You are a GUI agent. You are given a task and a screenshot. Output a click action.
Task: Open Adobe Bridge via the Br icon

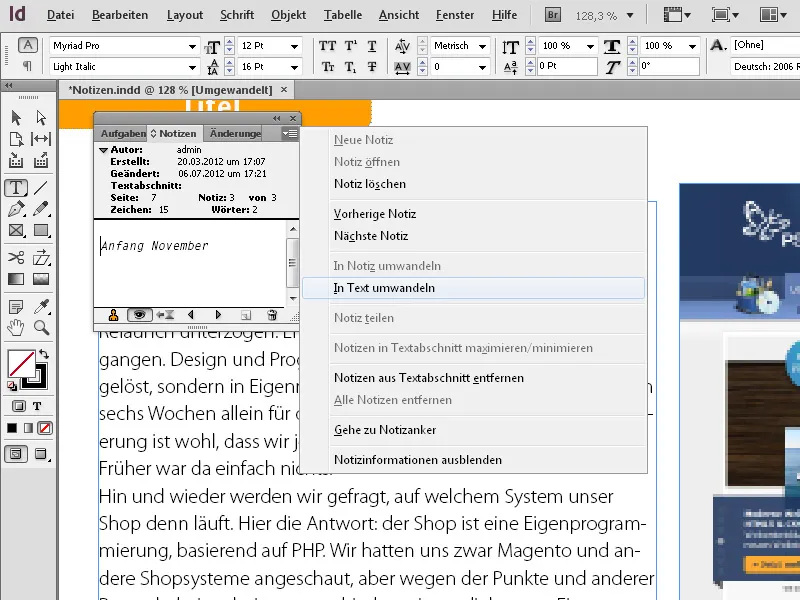point(551,15)
